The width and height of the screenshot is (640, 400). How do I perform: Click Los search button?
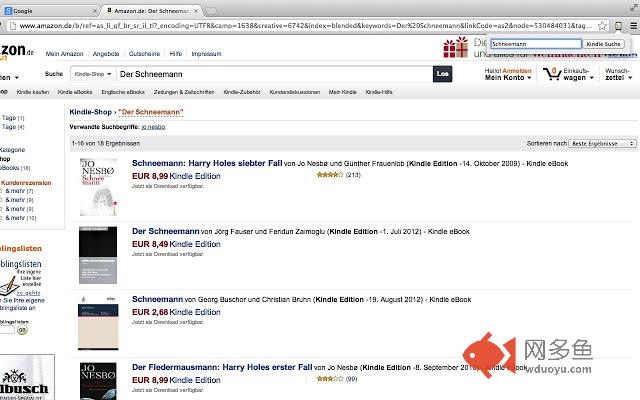pos(442,74)
